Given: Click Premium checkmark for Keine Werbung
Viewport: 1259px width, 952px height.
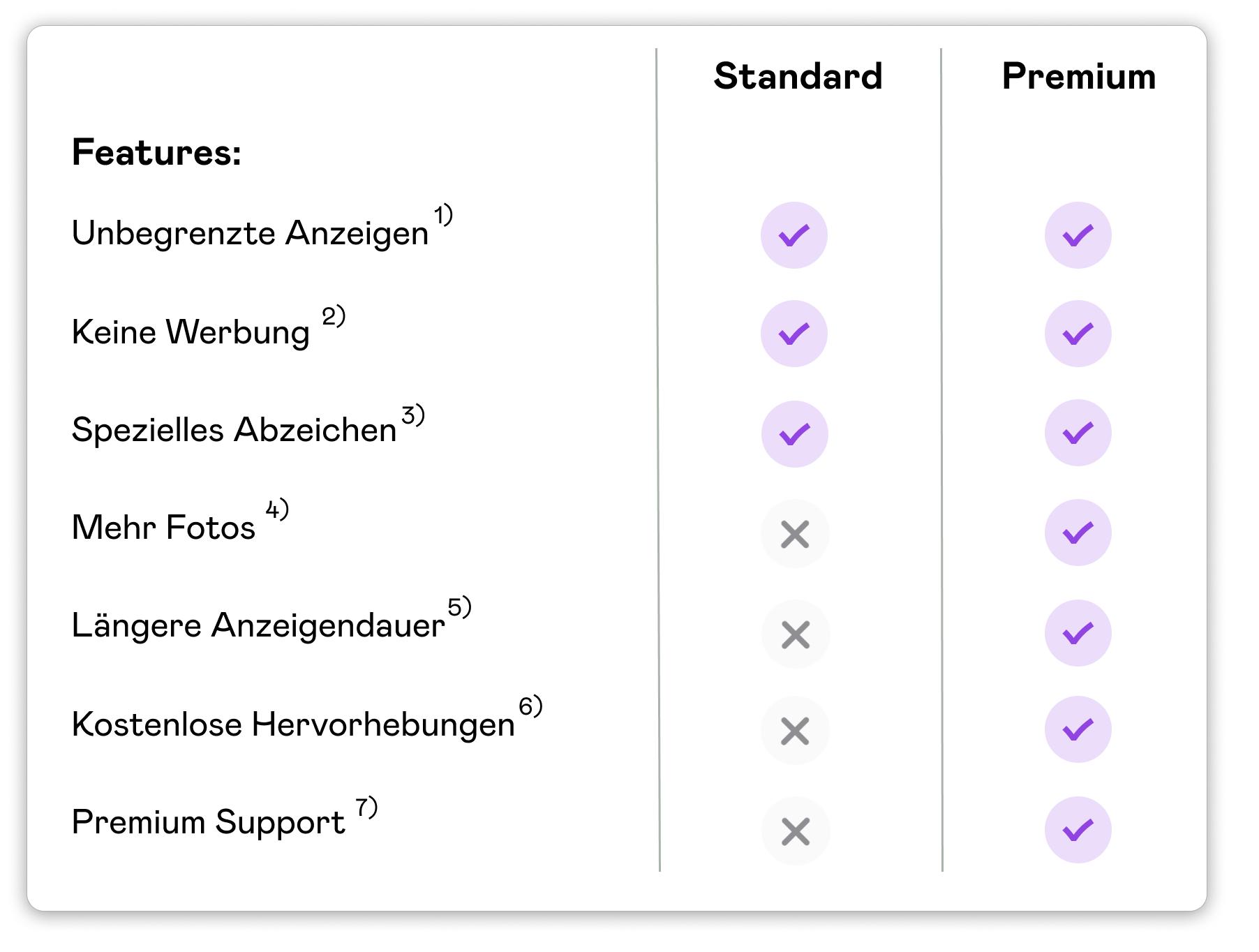Looking at the screenshot, I should (x=1078, y=334).
